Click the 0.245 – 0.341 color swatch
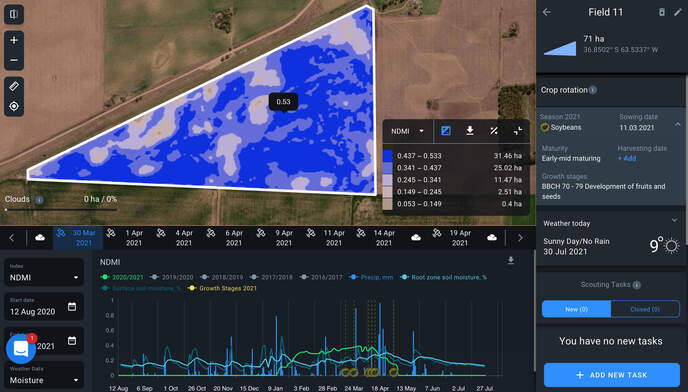The width and height of the screenshot is (688, 392). click(387, 180)
